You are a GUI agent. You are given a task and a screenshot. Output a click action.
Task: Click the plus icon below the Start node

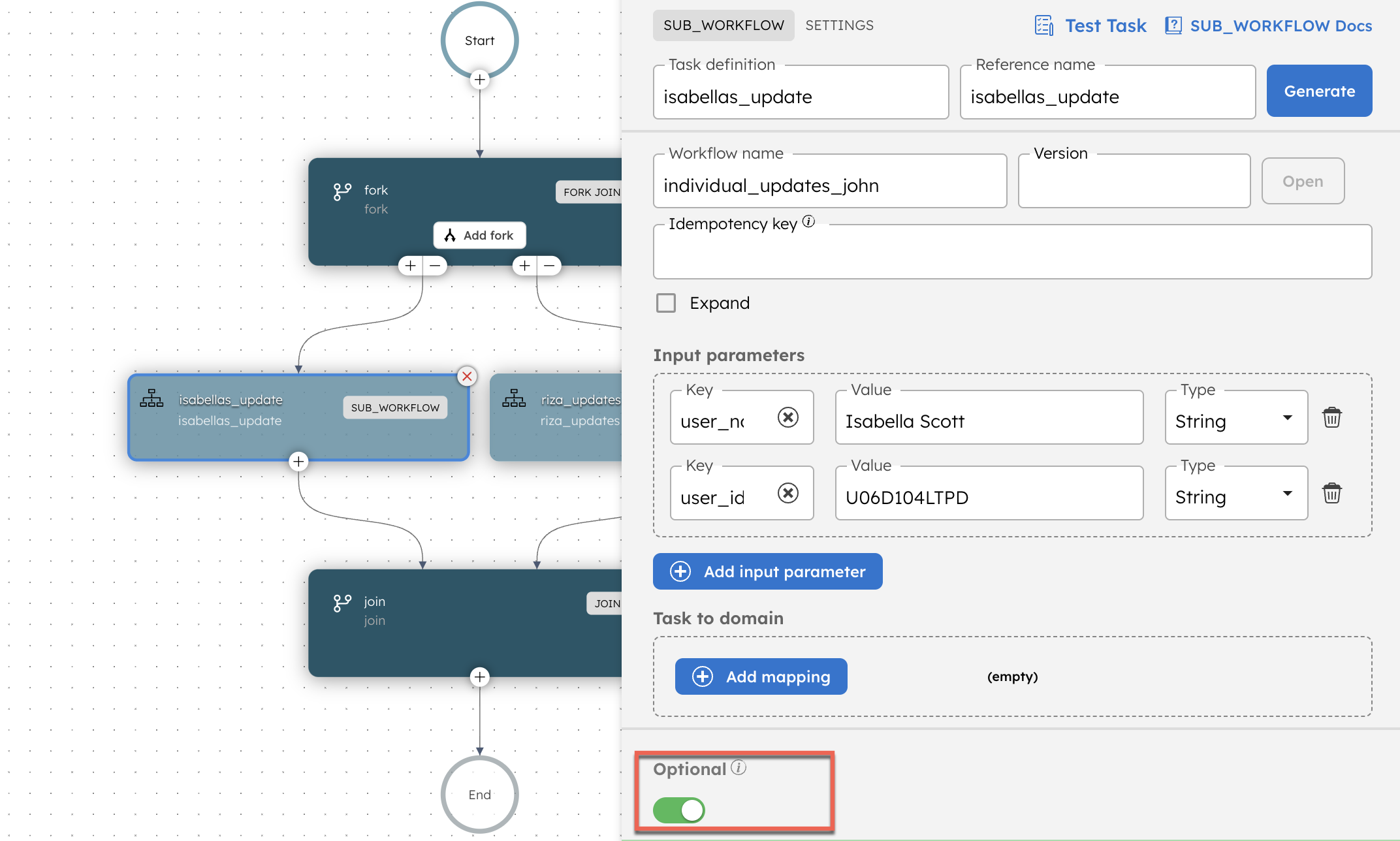pyautogui.click(x=480, y=80)
